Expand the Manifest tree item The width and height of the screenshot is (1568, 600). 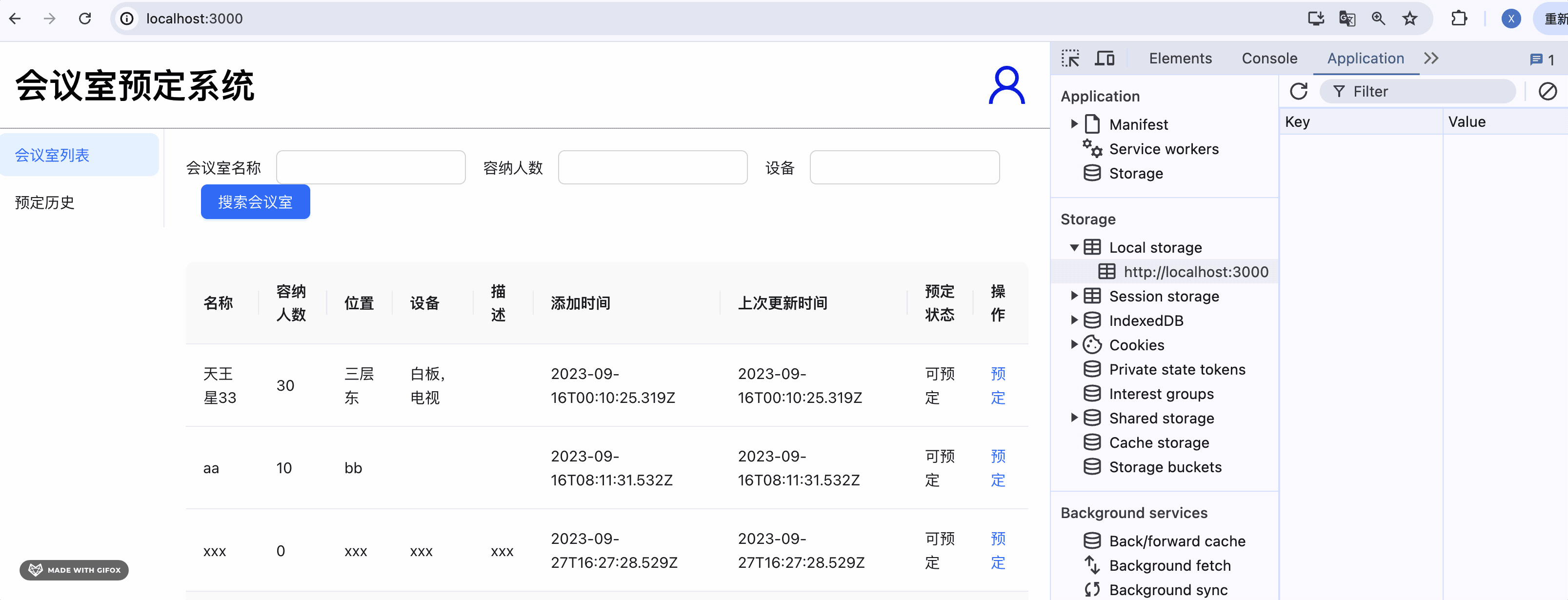point(1074,124)
